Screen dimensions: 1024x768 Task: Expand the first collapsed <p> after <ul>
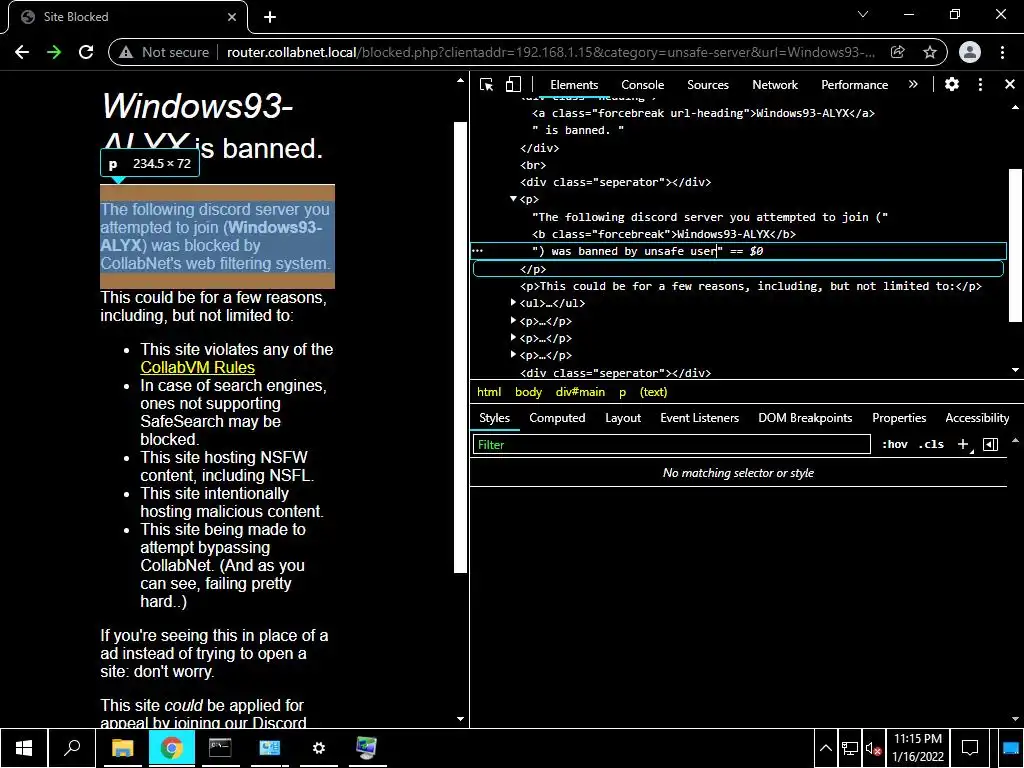[x=513, y=320]
